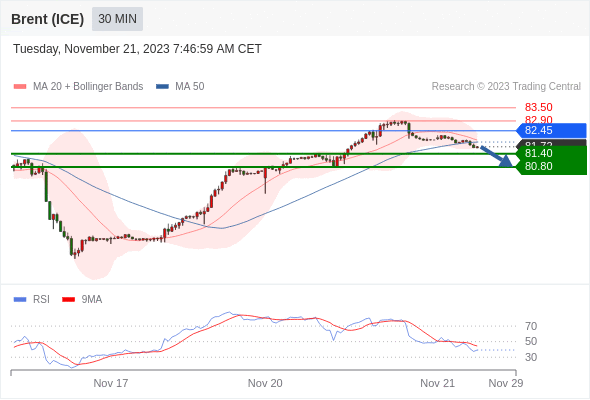
Task: Click the 83.50 red resistance label
Action: pyautogui.click(x=539, y=107)
